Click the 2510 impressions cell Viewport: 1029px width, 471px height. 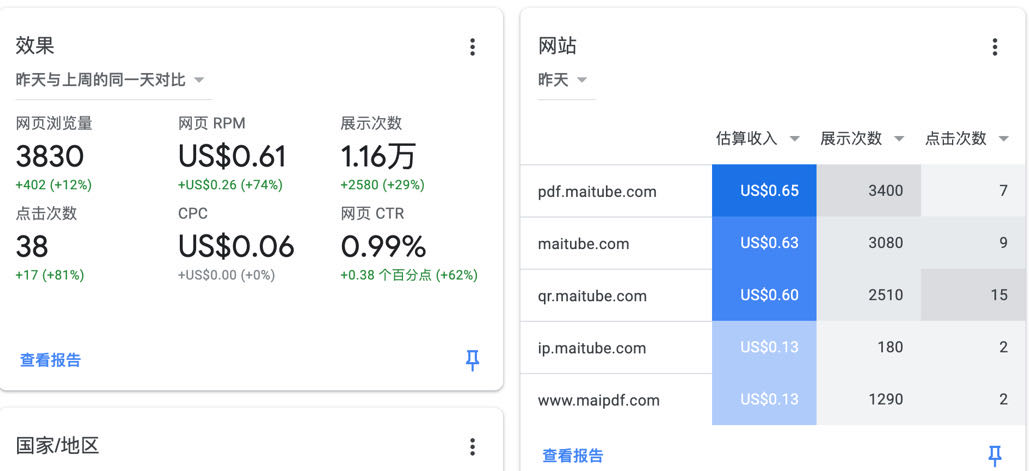pyautogui.click(x=869, y=295)
